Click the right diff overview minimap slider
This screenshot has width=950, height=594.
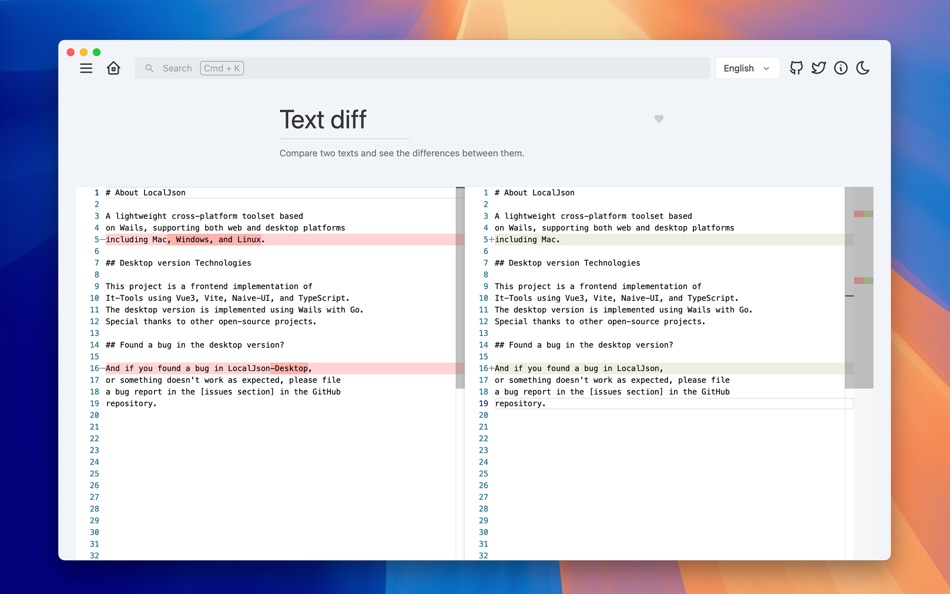859,288
